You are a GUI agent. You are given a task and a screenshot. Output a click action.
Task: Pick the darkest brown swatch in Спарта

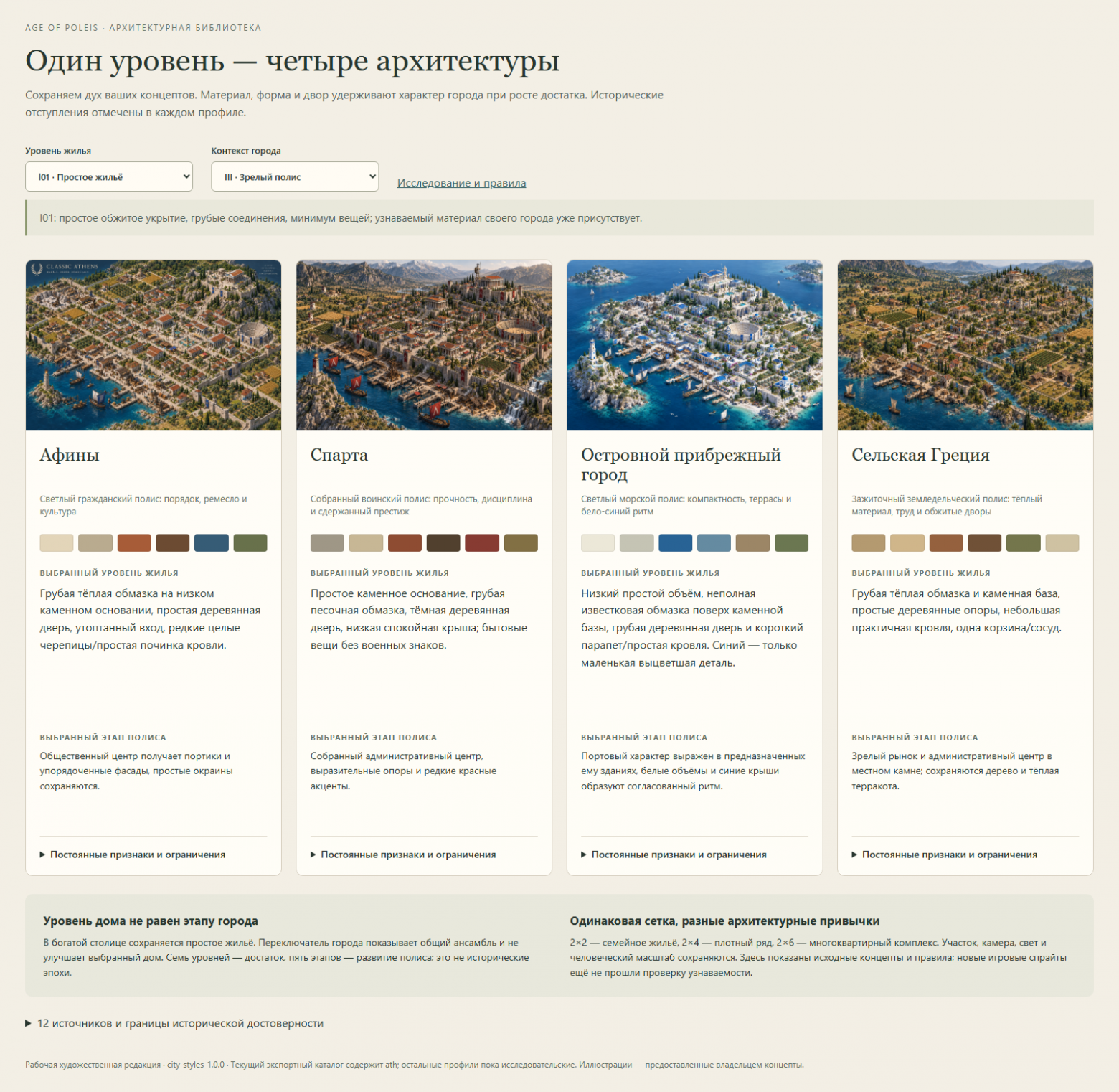point(443,542)
